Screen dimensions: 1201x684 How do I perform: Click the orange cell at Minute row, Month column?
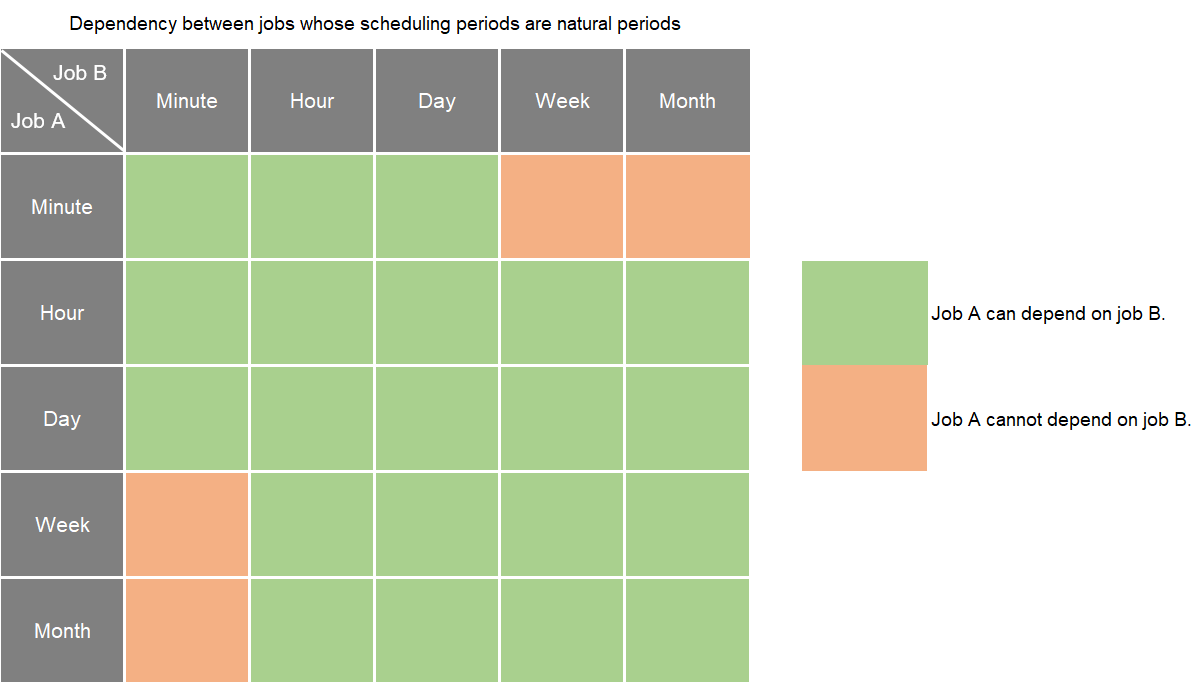point(687,206)
